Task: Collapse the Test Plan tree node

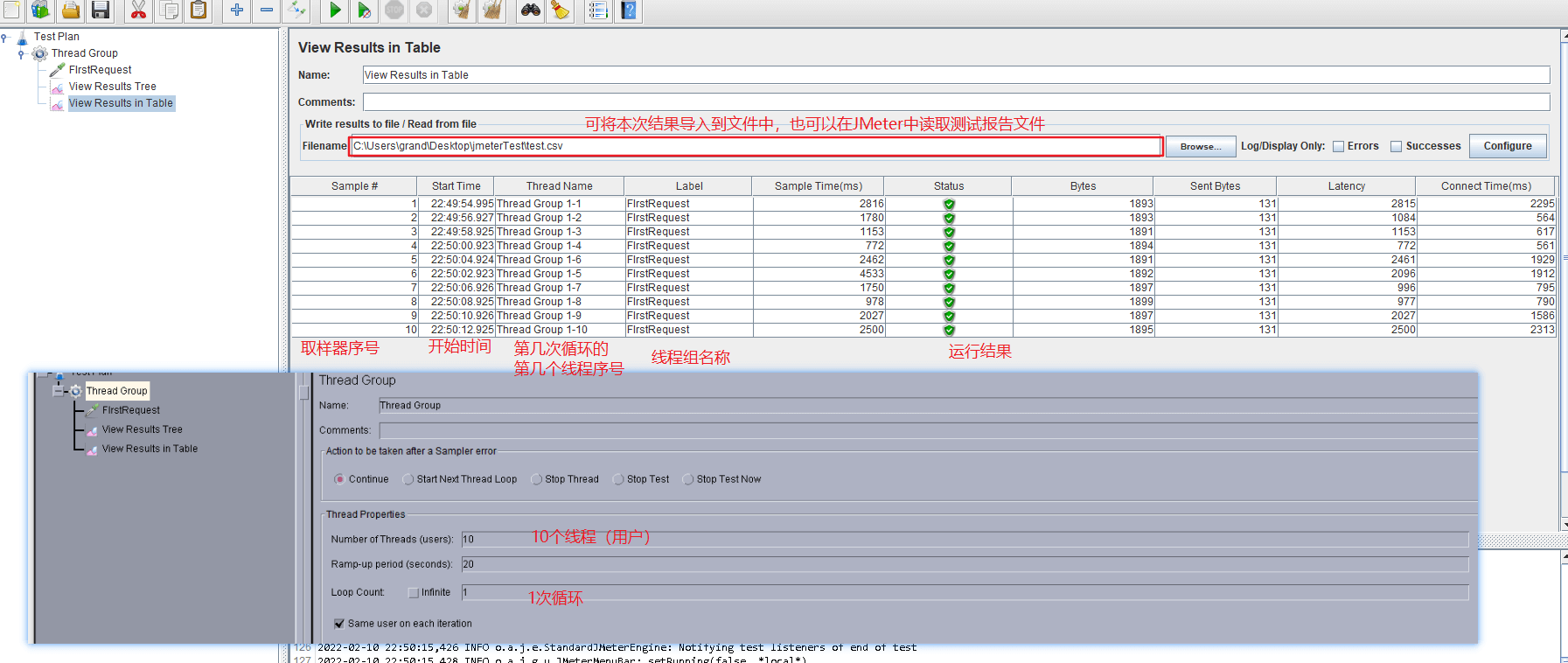Action: (x=4, y=38)
